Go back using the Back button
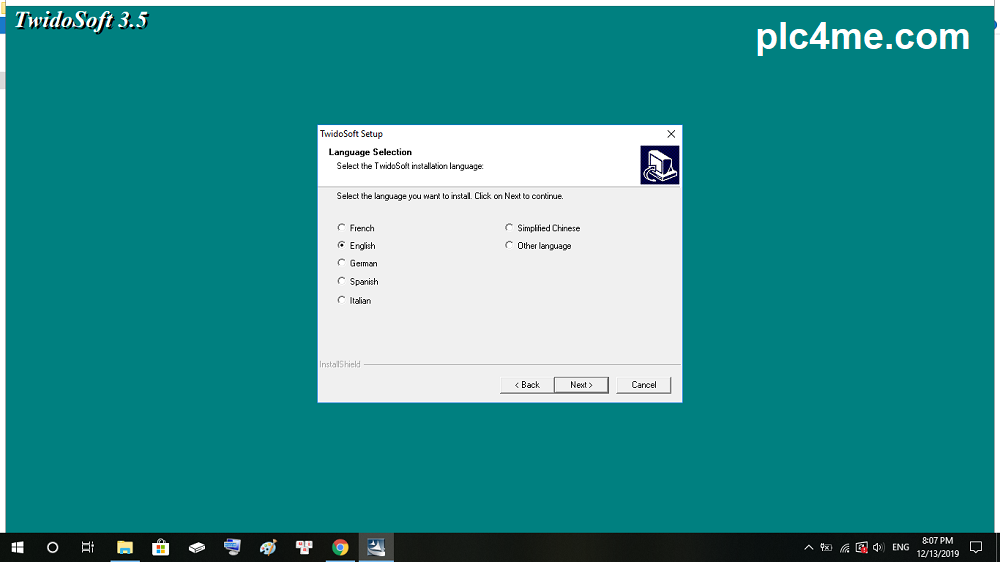The height and width of the screenshot is (562, 1000). [x=527, y=385]
